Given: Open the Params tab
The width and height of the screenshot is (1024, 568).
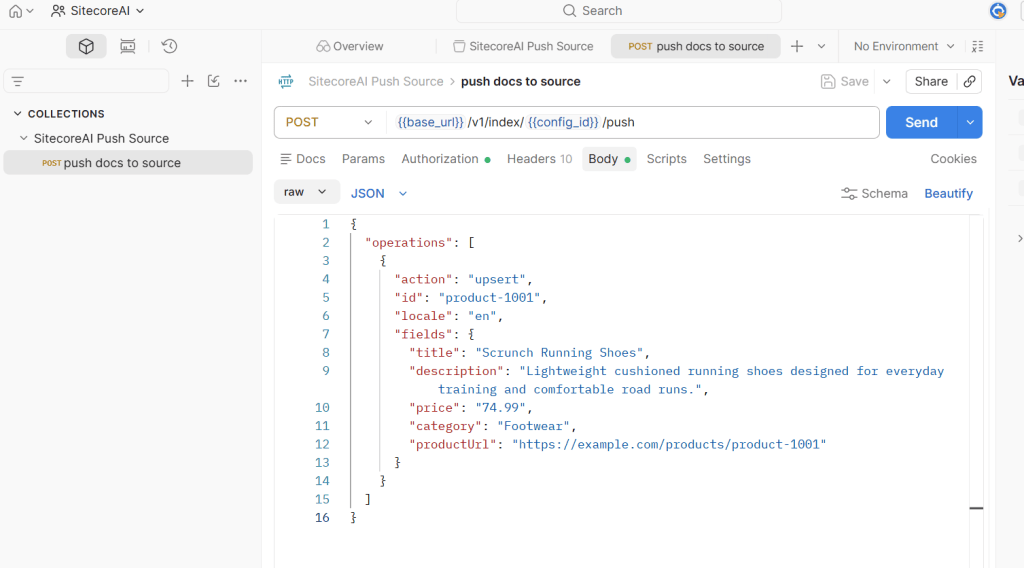Looking at the screenshot, I should [x=363, y=159].
